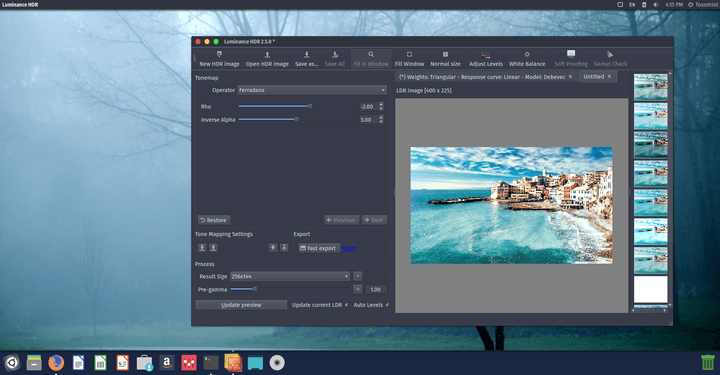Click the Inverse Alpha value field 5.00

click(368, 120)
